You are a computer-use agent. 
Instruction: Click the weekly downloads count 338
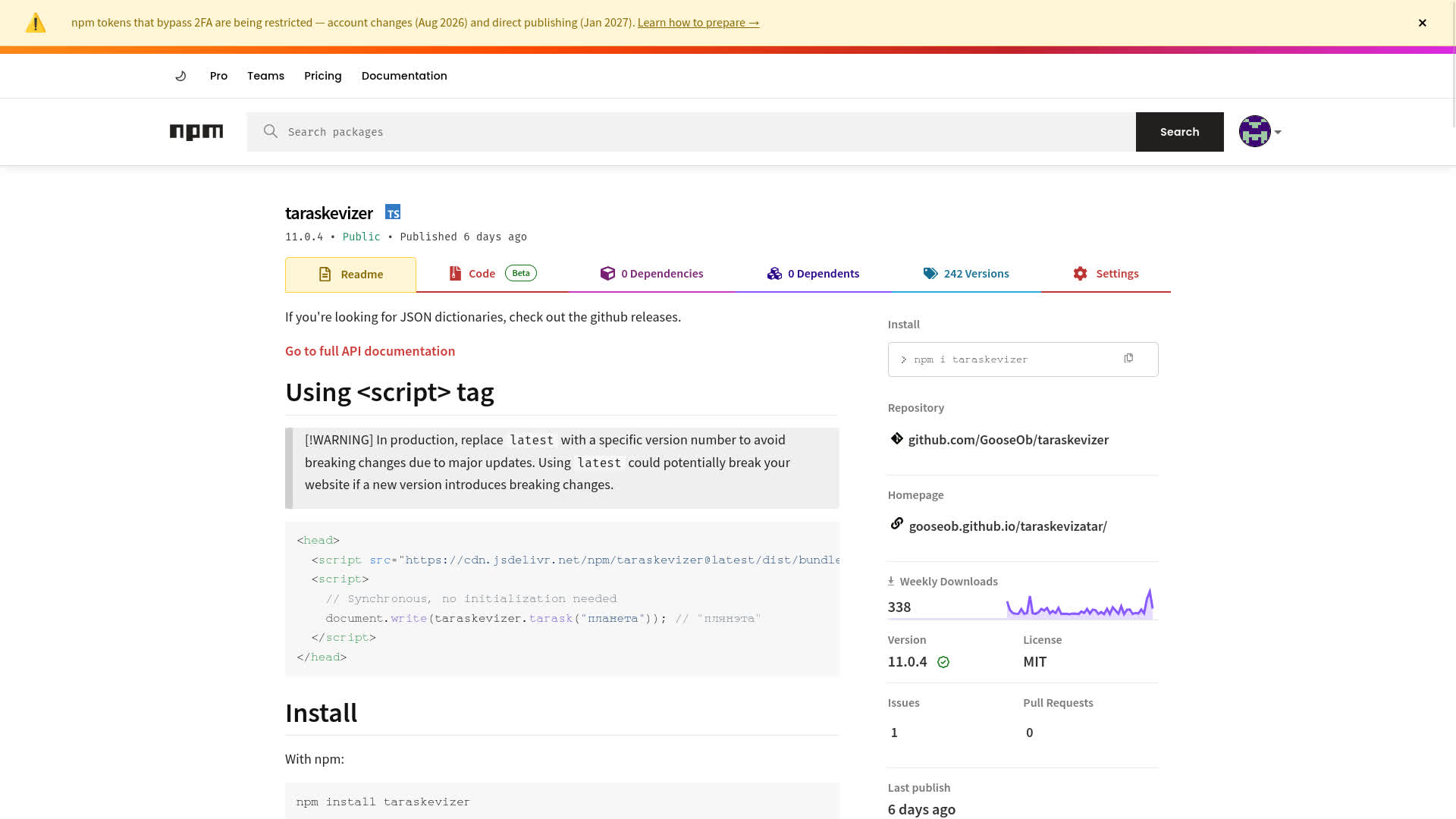tap(899, 607)
